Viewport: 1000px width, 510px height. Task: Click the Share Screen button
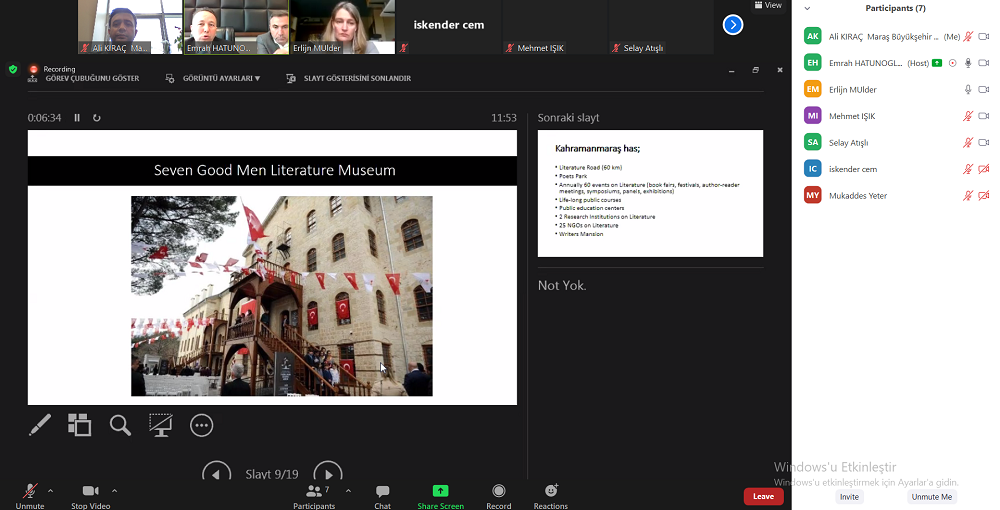coord(440,494)
